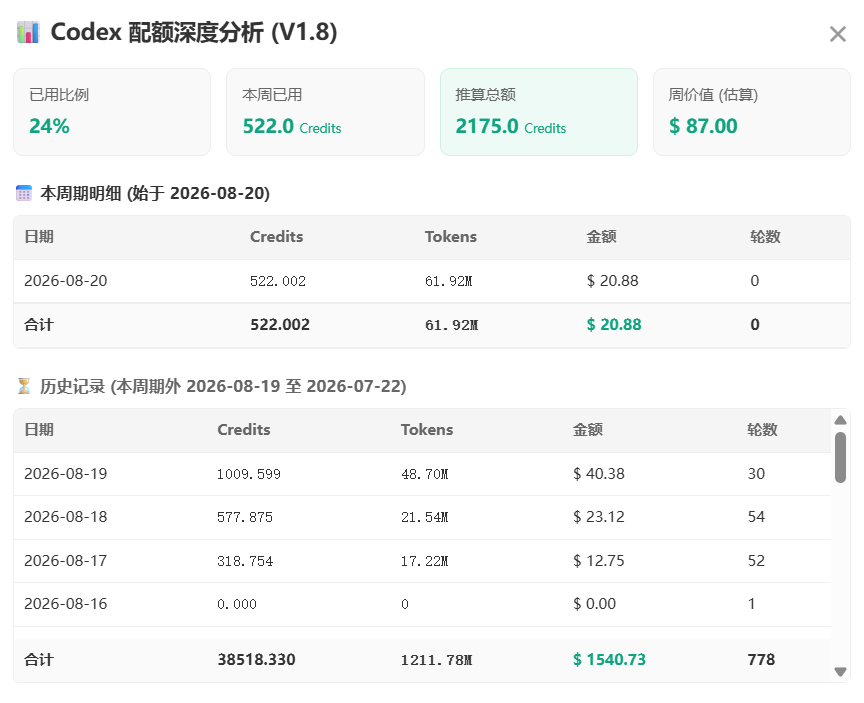Click the 轮数 header in current period table
The width and height of the screenshot is (864, 703).
(765, 237)
